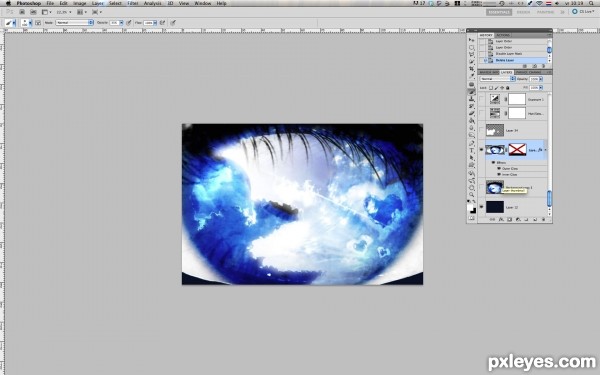Select the Eraser tool

471,113
